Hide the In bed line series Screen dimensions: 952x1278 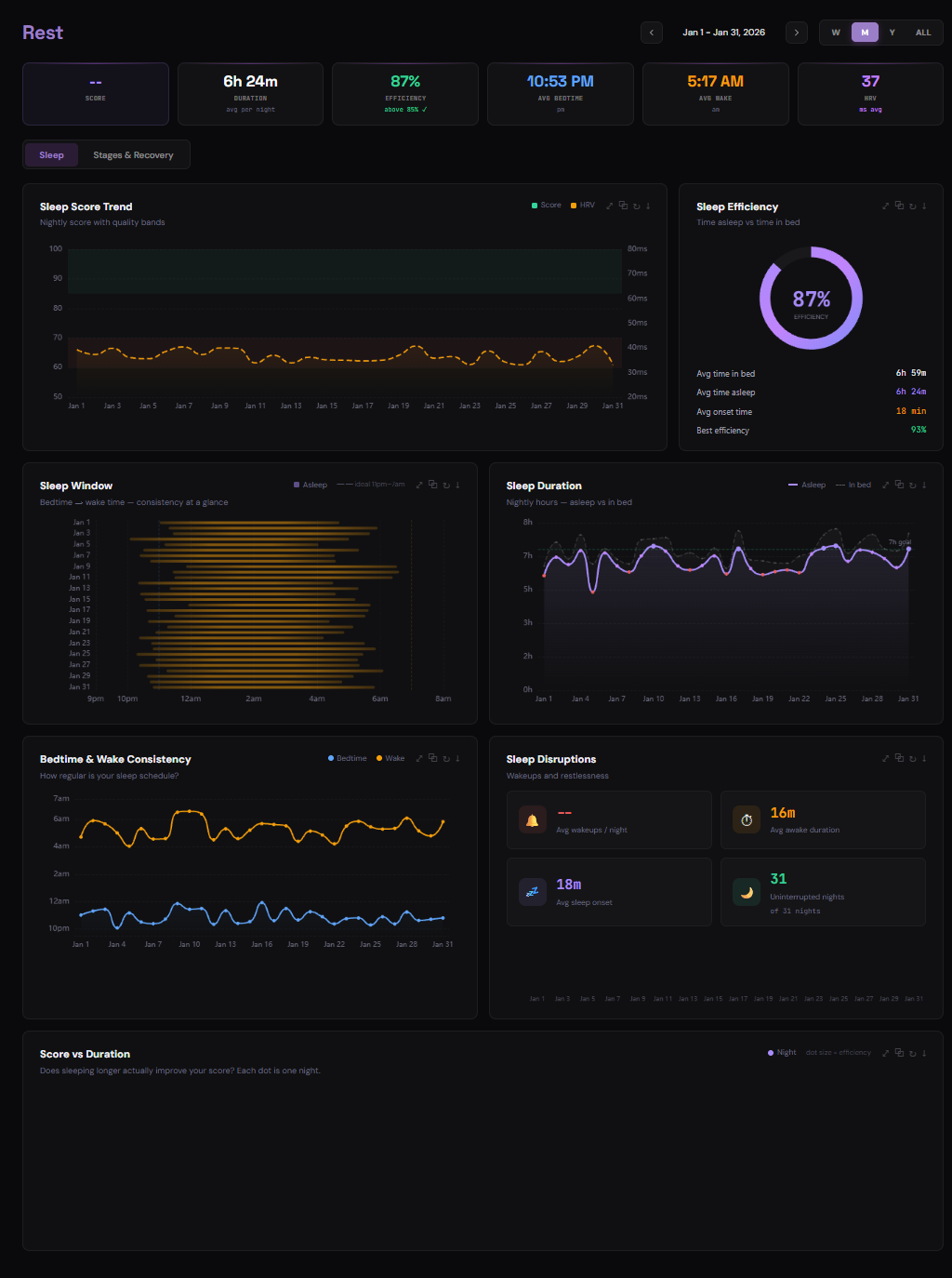pyautogui.click(x=853, y=485)
